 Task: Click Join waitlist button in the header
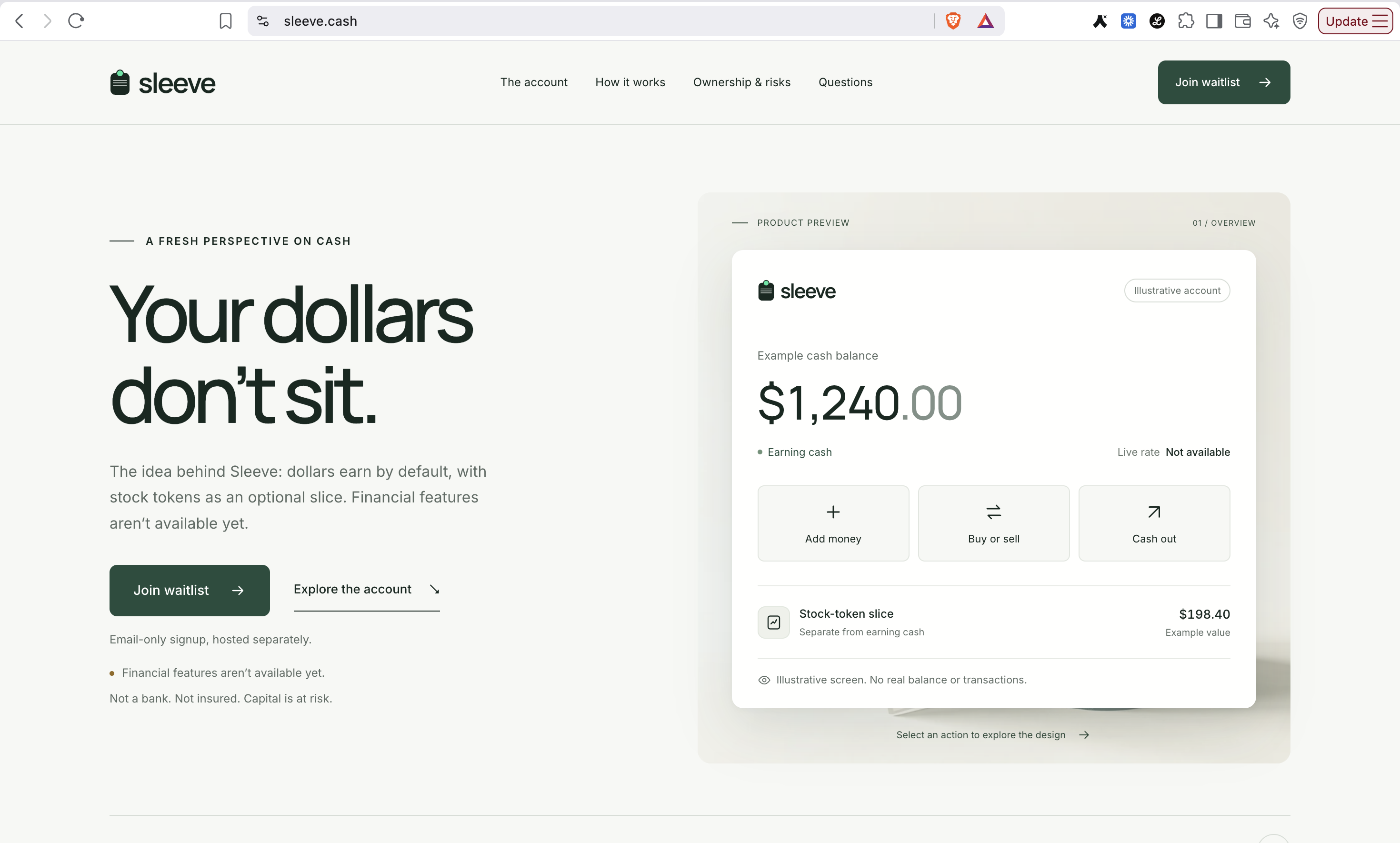tap(1223, 82)
